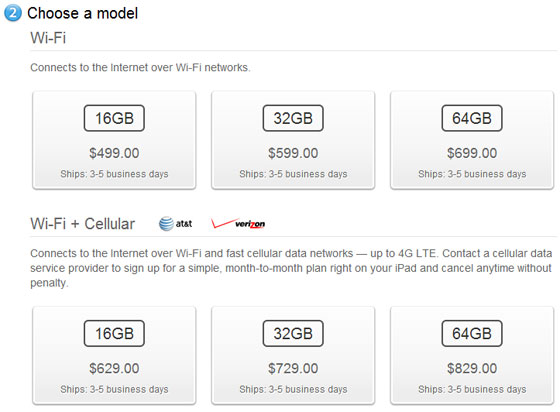Click the Wi-Fi + Cellular section heading
Image resolution: width=560 pixels, height=412 pixels.
pos(82,224)
